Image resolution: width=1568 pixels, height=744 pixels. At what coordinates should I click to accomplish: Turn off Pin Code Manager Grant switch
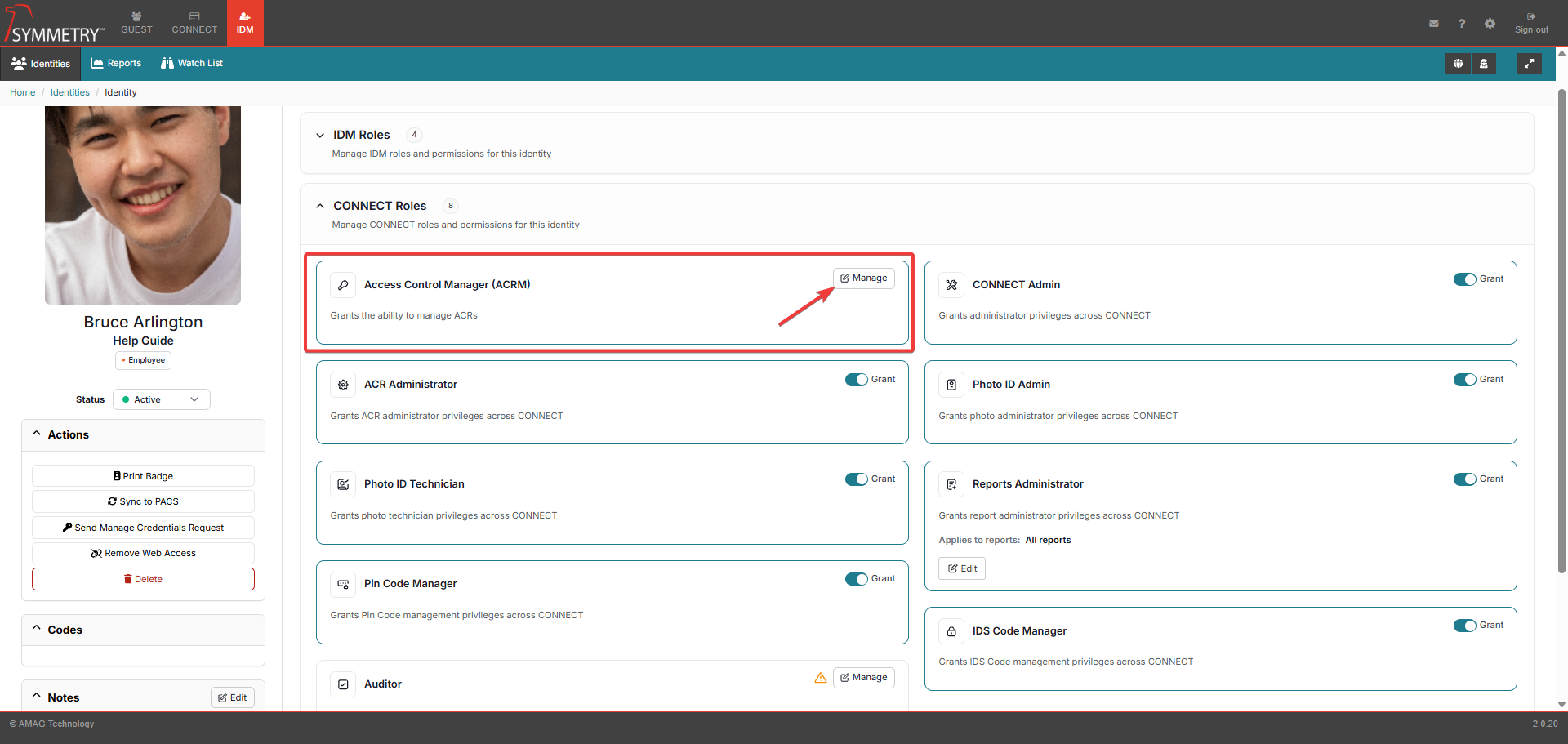click(x=856, y=579)
